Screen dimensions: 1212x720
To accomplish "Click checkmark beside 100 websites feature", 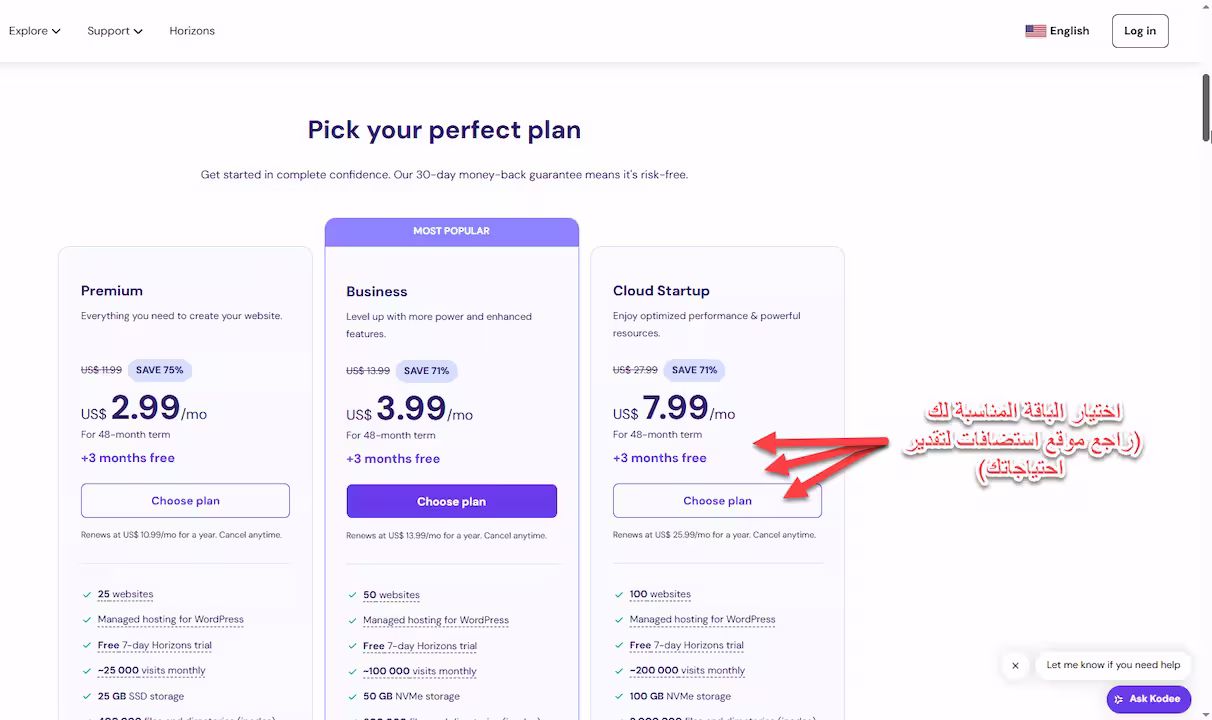I will [619, 594].
